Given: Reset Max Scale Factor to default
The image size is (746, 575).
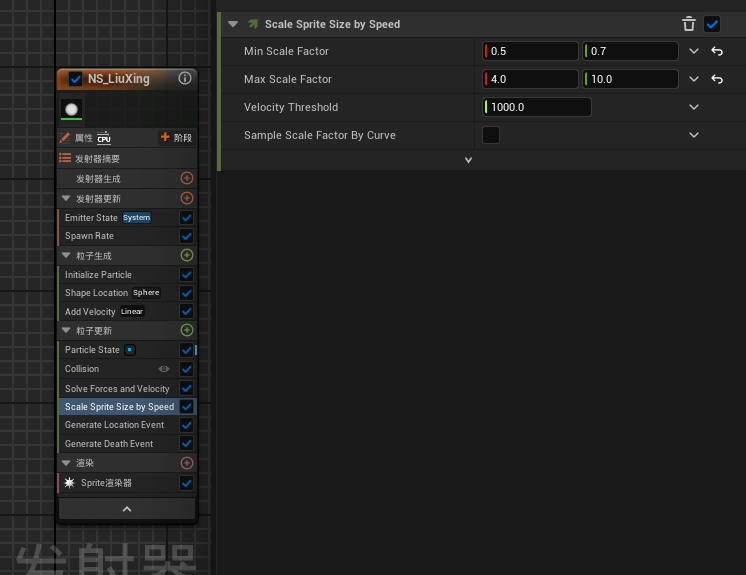Looking at the screenshot, I should coord(717,79).
